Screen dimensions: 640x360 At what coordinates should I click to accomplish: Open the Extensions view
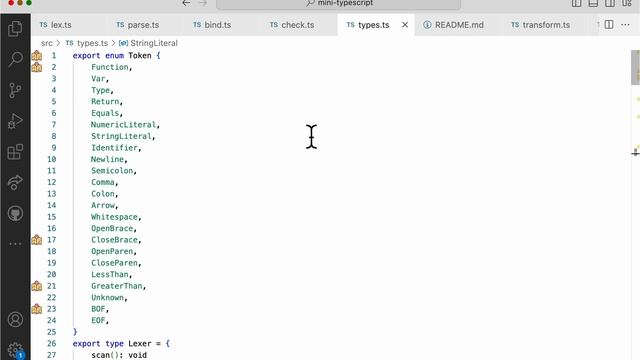[x=15, y=152]
